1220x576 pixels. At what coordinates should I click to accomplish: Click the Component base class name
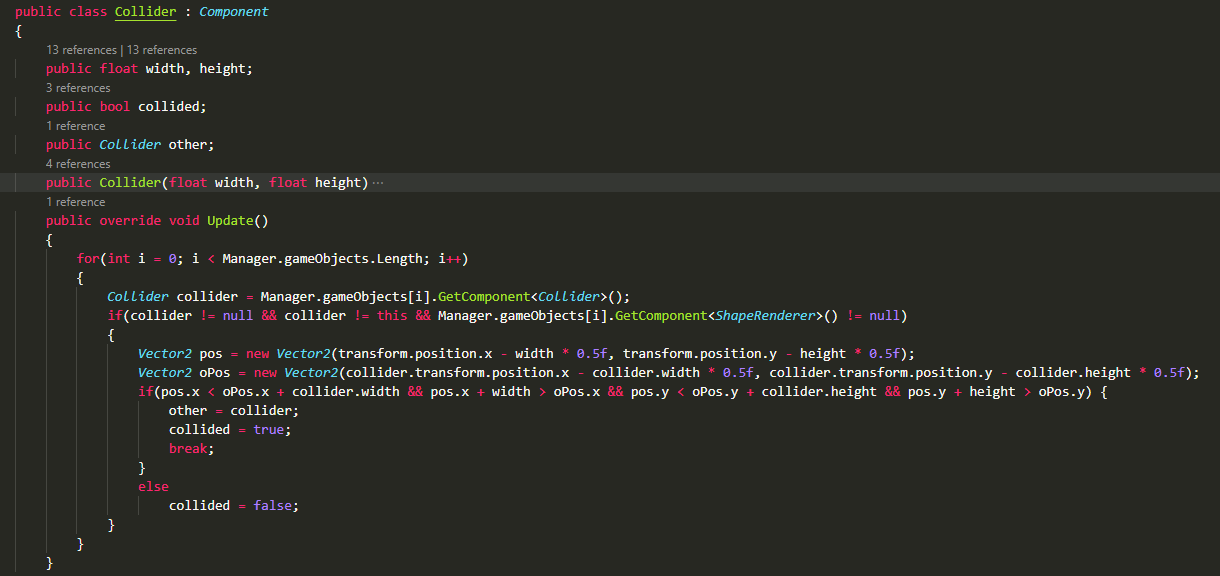(234, 12)
